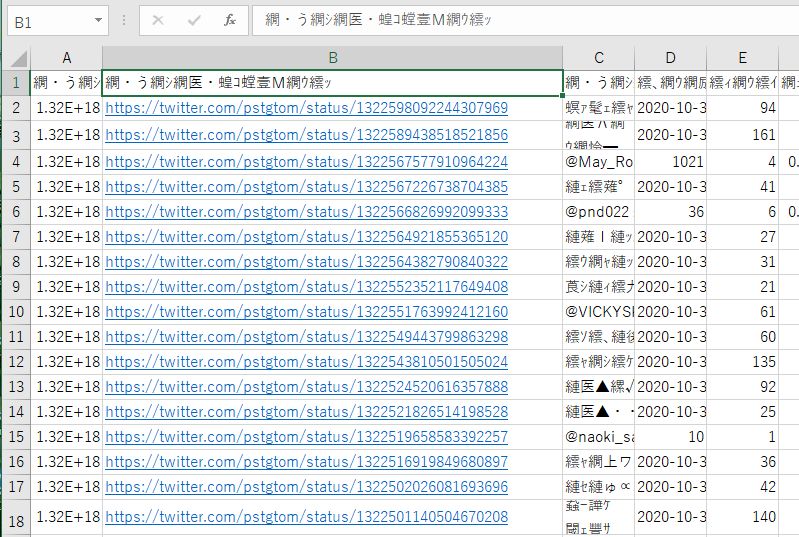Open the Name Box dropdown arrow
The width and height of the screenshot is (799, 537).
98,21
